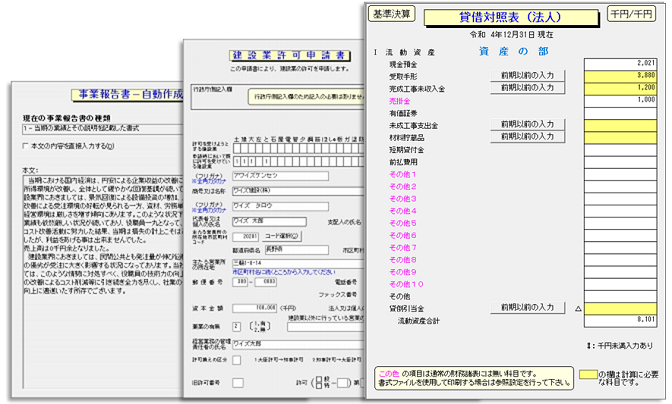Click the 兼業の有無 field containing 2
Image resolution: width=672 pixels, height=404 pixels.
pyautogui.click(x=237, y=326)
